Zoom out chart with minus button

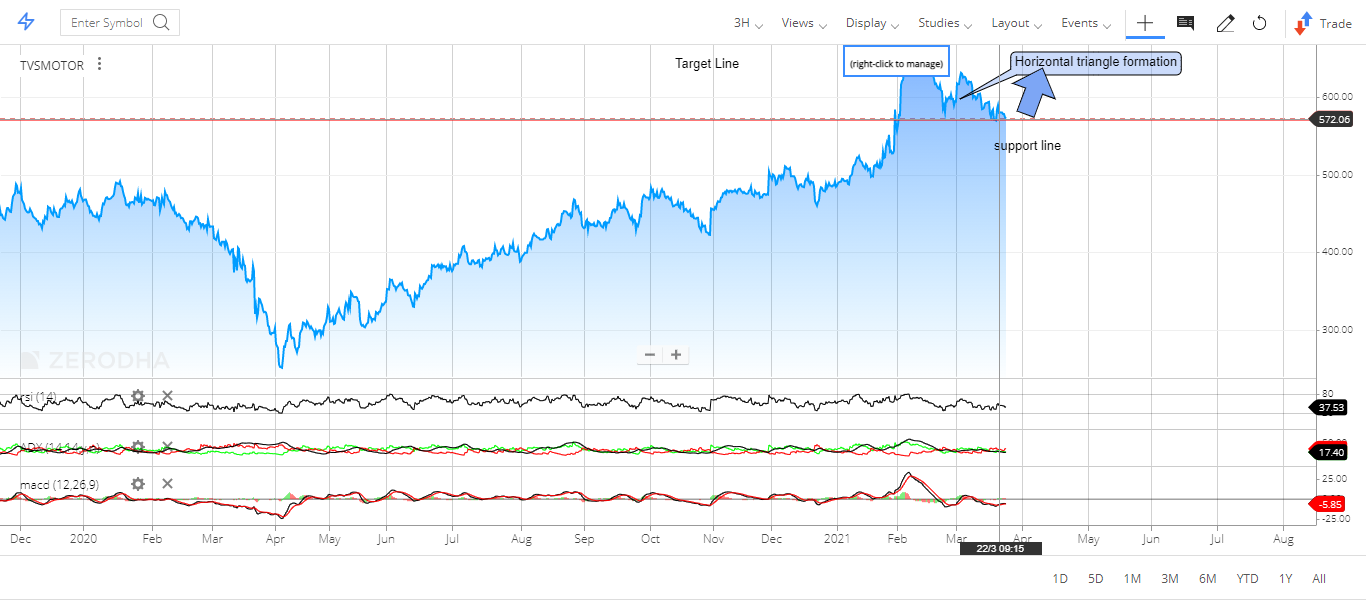click(x=650, y=354)
